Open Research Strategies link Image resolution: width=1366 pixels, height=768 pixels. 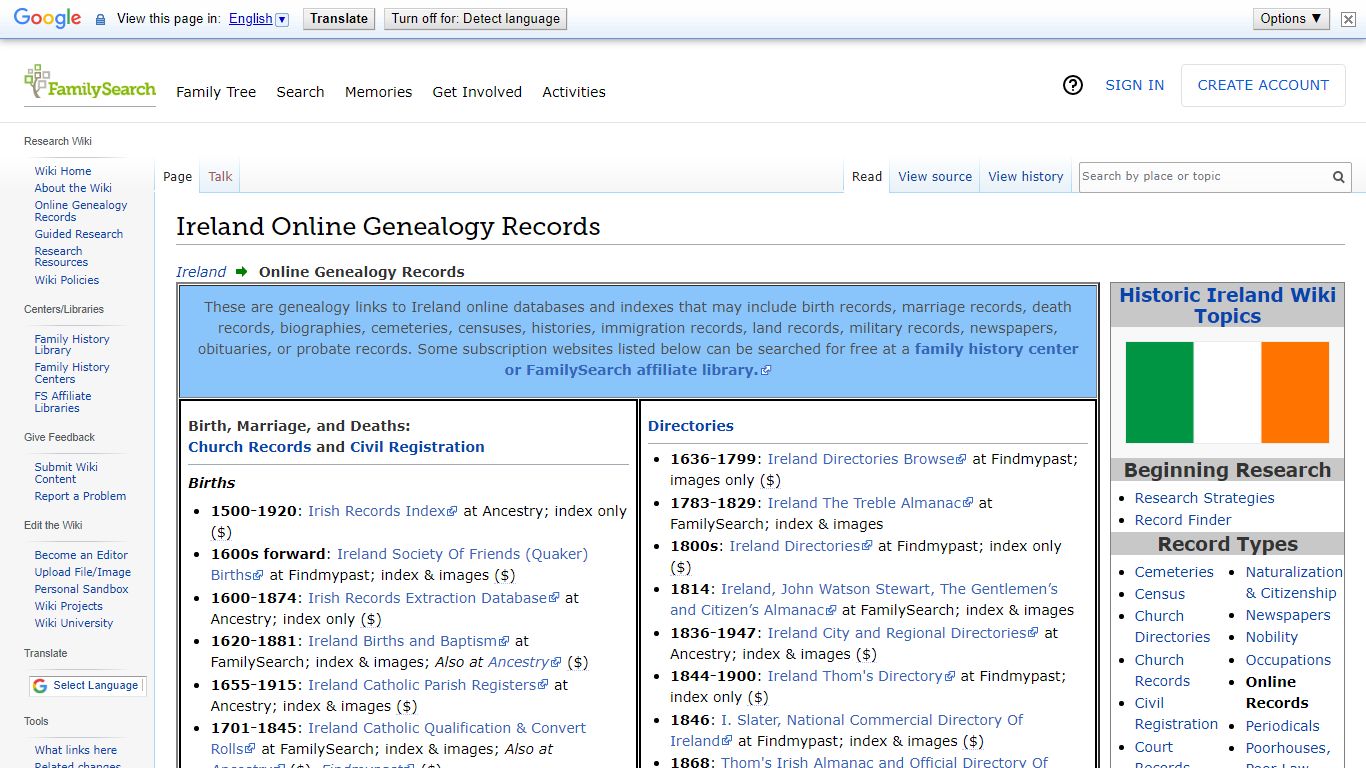point(1205,498)
